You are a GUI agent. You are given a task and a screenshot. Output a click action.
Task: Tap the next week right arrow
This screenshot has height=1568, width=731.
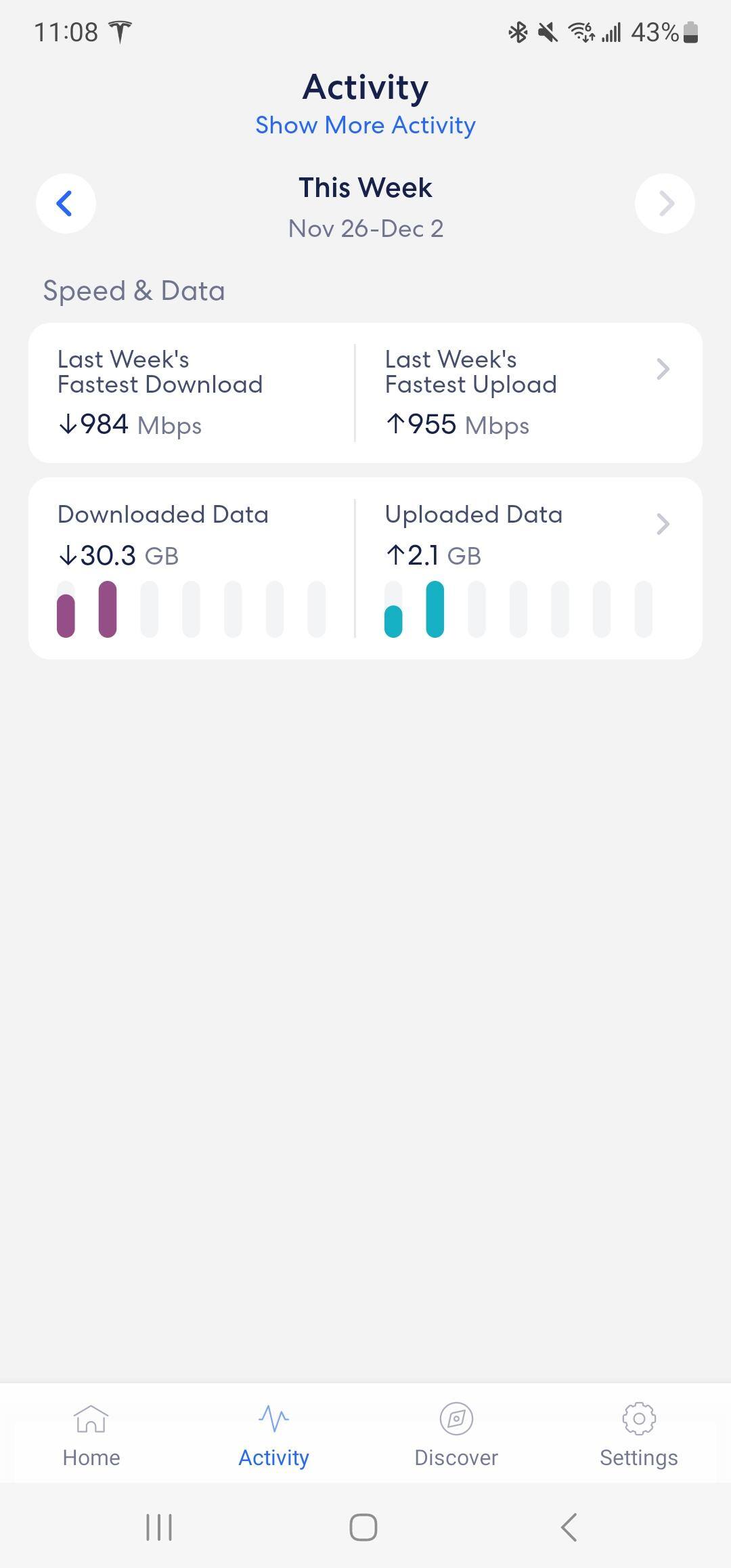click(x=665, y=203)
